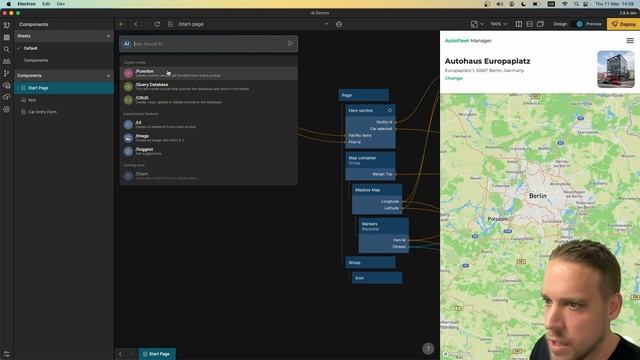
Task: Click the viewport size icon in toolbar
Action: coord(474,24)
